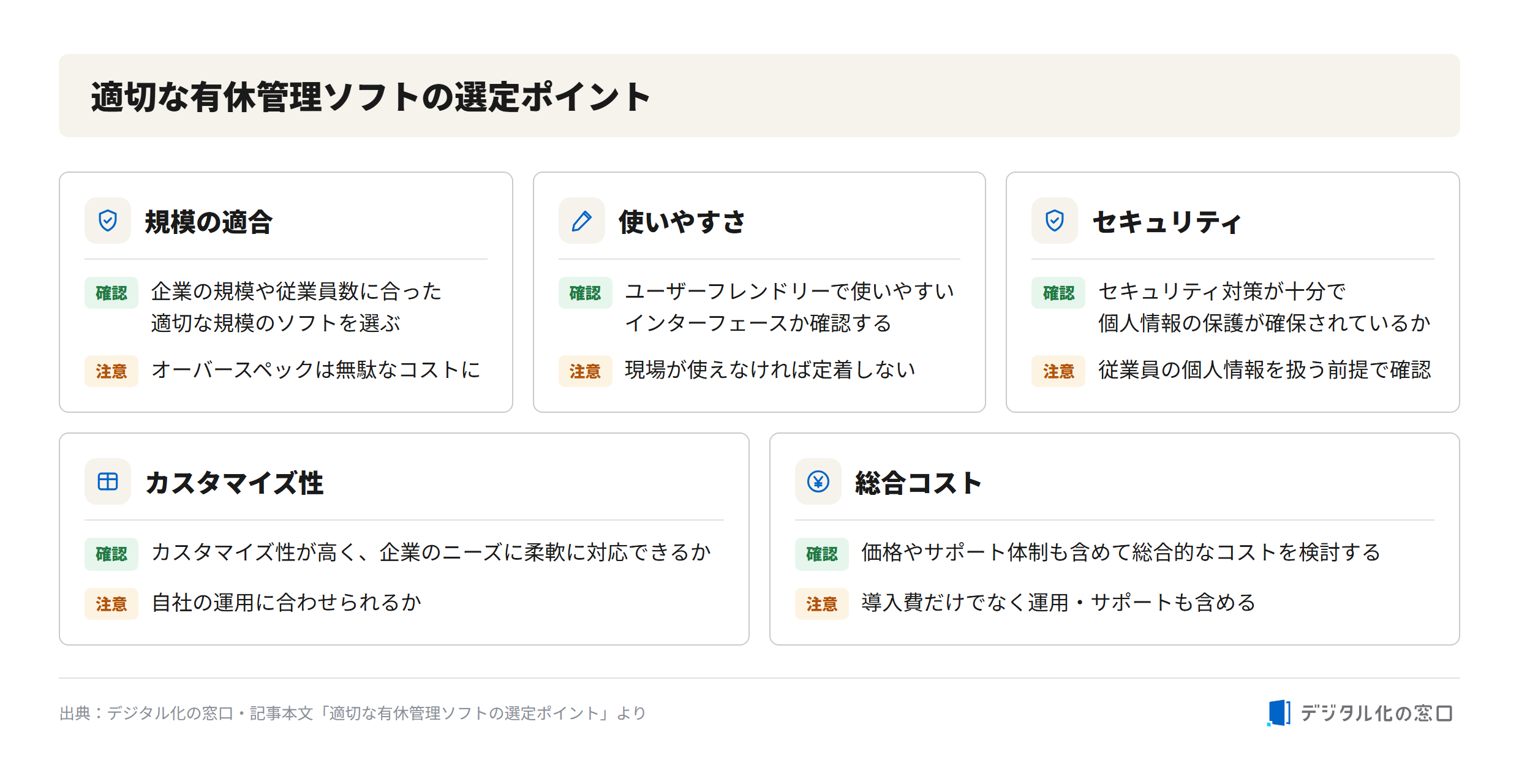Select the text 自社の運用に合わせられるか

click(286, 603)
